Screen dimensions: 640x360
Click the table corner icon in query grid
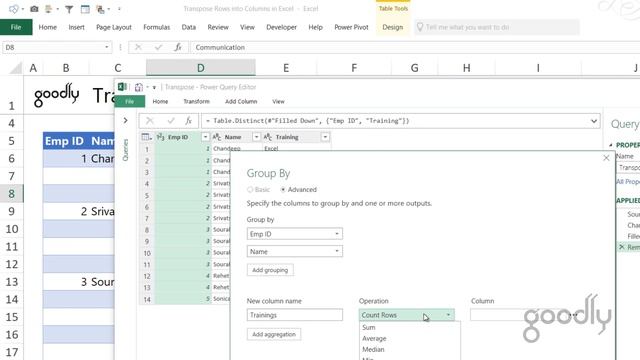coord(146,137)
